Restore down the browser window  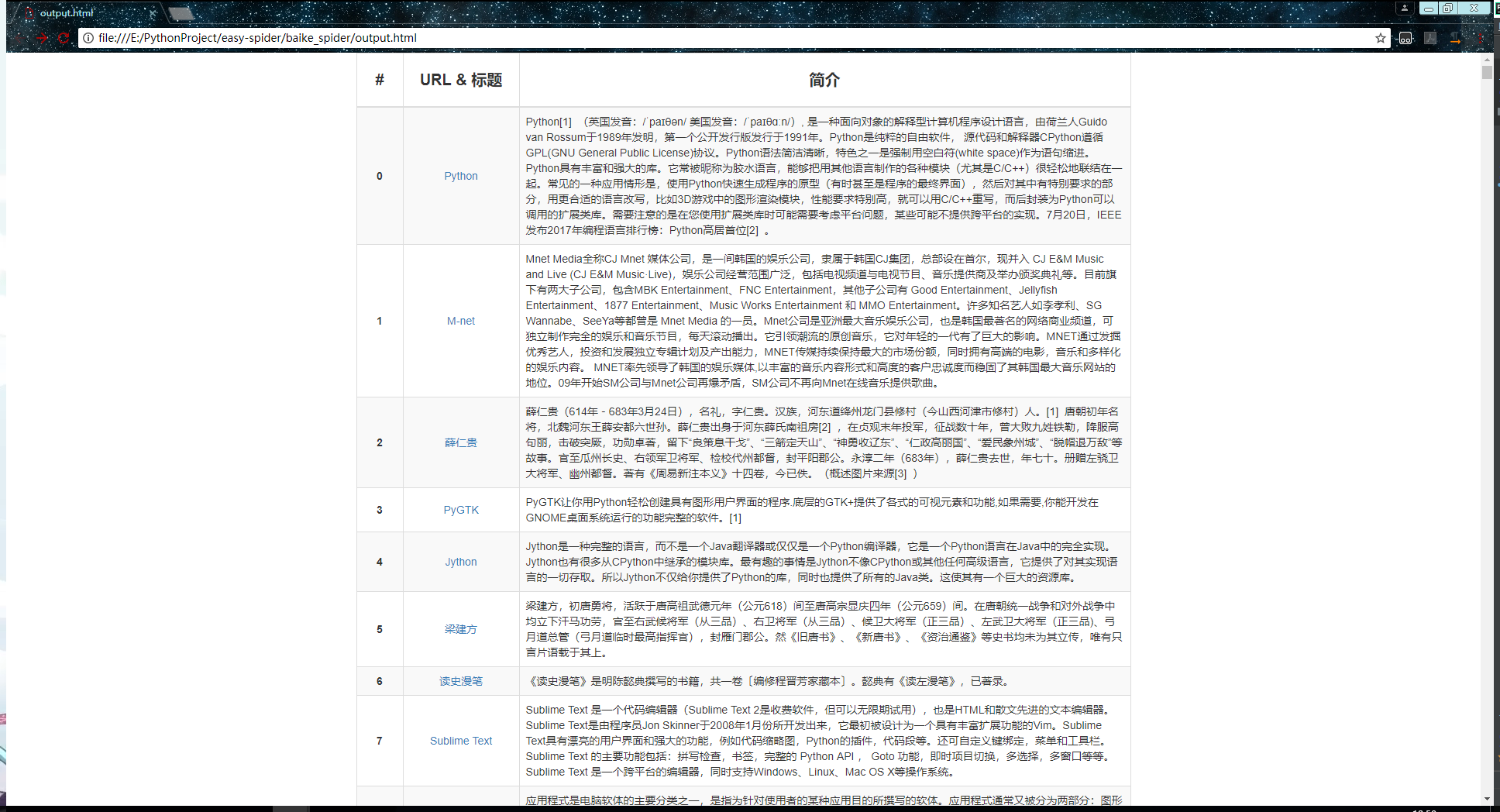1447,8
